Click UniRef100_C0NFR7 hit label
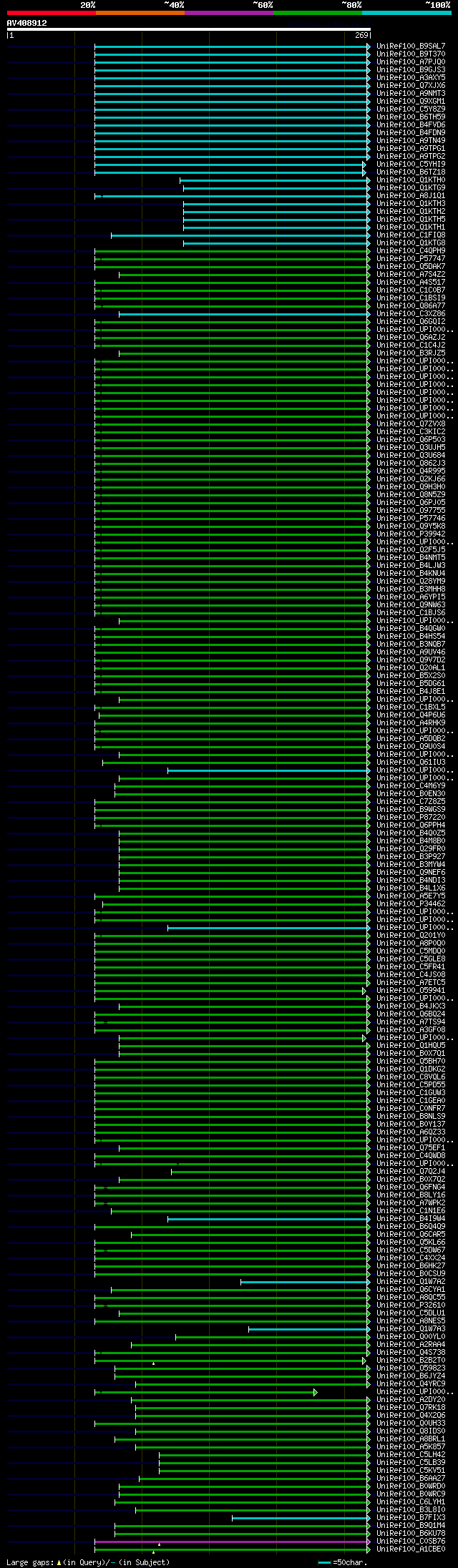This screenshot has height=1568, width=458. [x=411, y=1109]
